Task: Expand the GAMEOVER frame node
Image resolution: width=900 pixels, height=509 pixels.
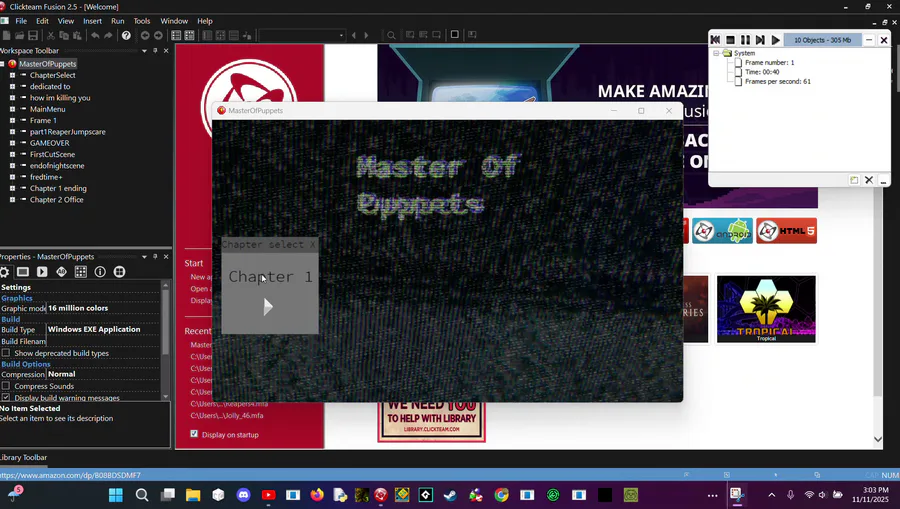Action: coord(12,143)
